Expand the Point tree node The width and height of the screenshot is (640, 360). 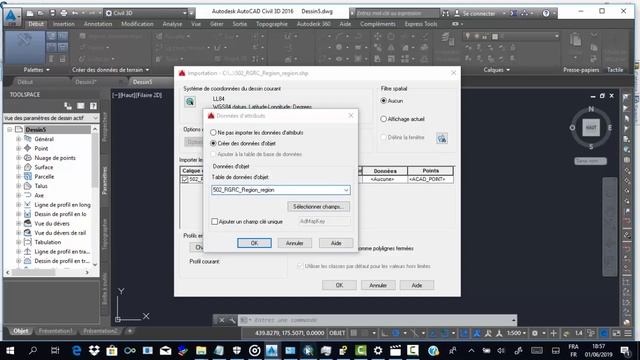point(18,149)
